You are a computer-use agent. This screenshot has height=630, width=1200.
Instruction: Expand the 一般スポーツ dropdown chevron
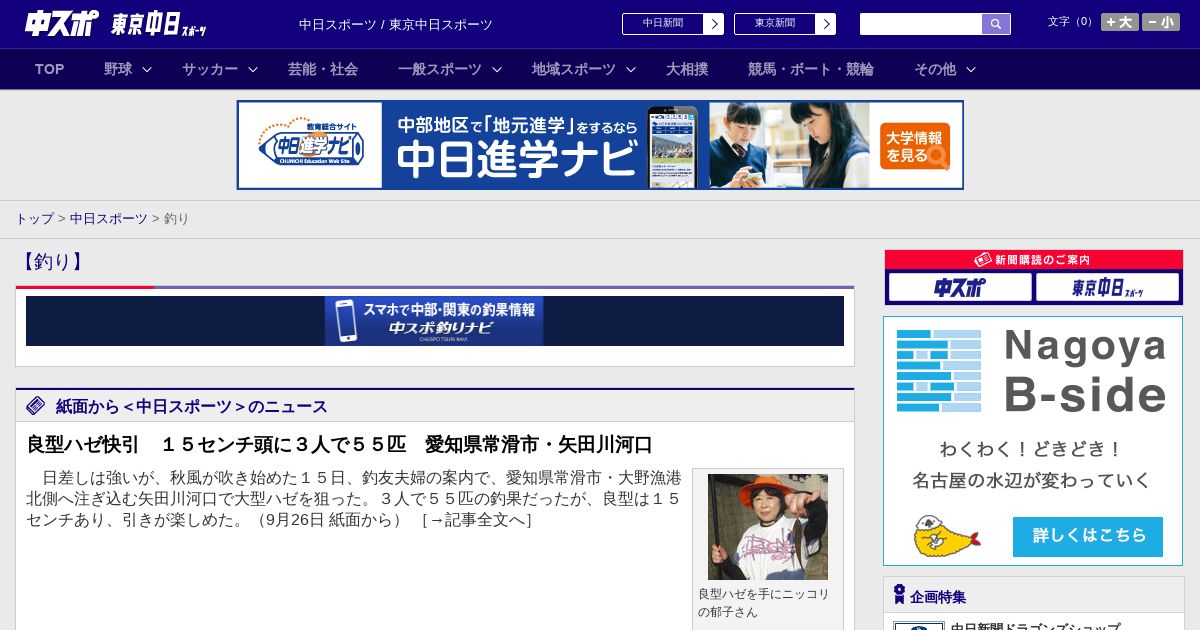497,69
